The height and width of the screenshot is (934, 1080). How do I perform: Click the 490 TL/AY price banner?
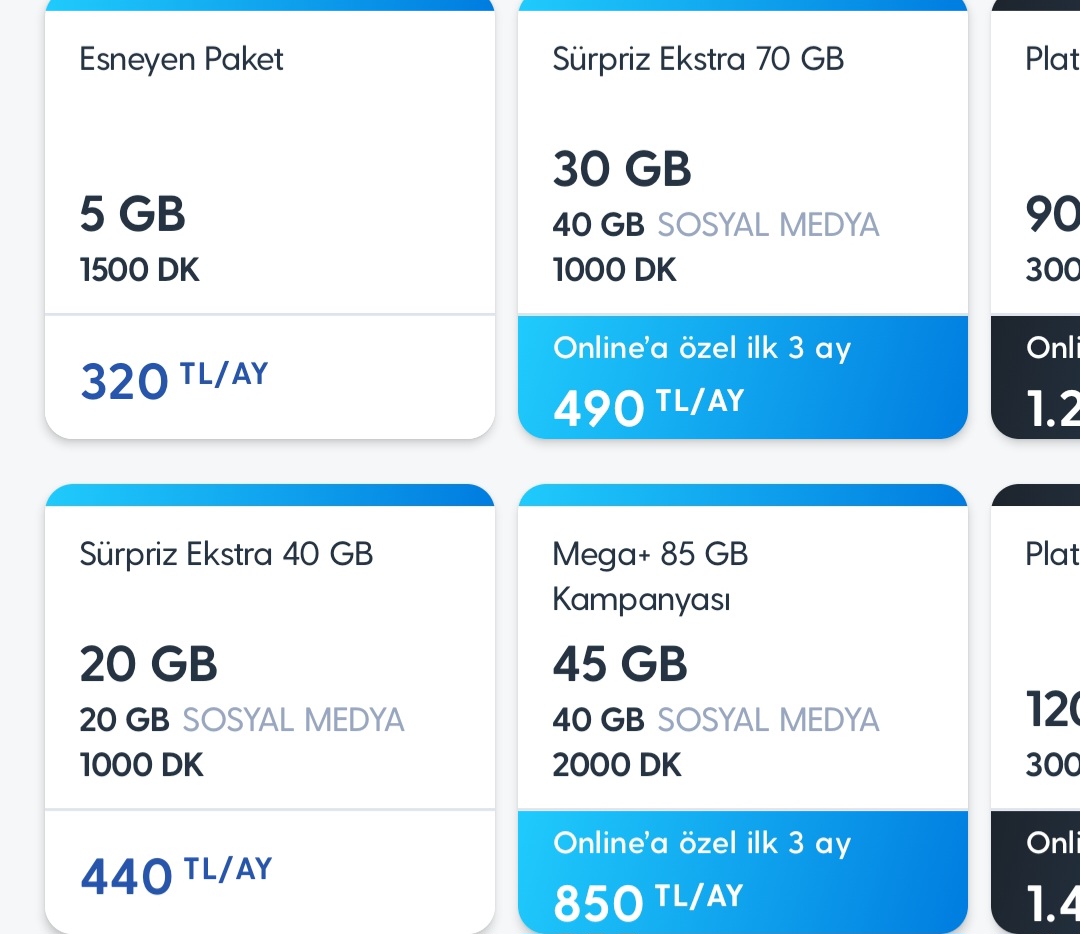[x=742, y=378]
